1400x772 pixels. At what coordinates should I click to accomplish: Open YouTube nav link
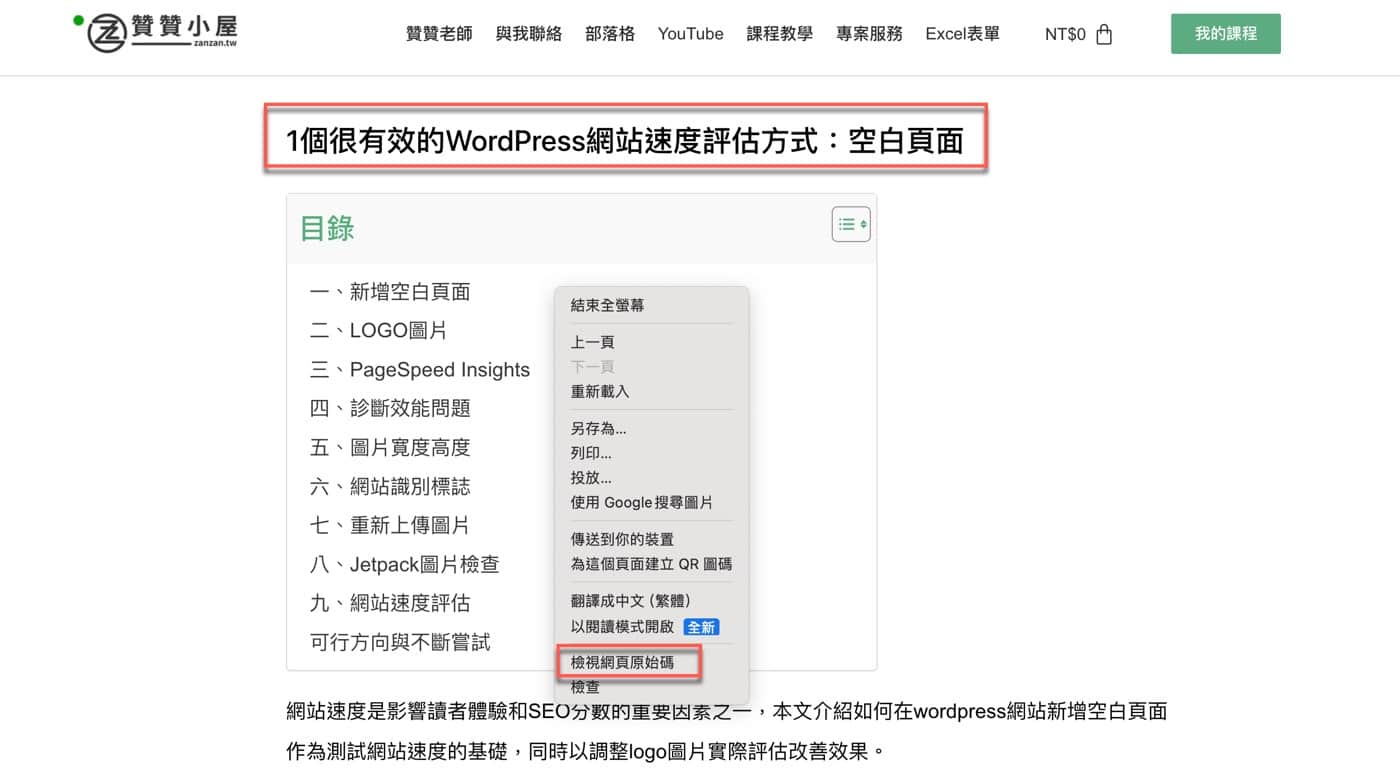[x=690, y=34]
